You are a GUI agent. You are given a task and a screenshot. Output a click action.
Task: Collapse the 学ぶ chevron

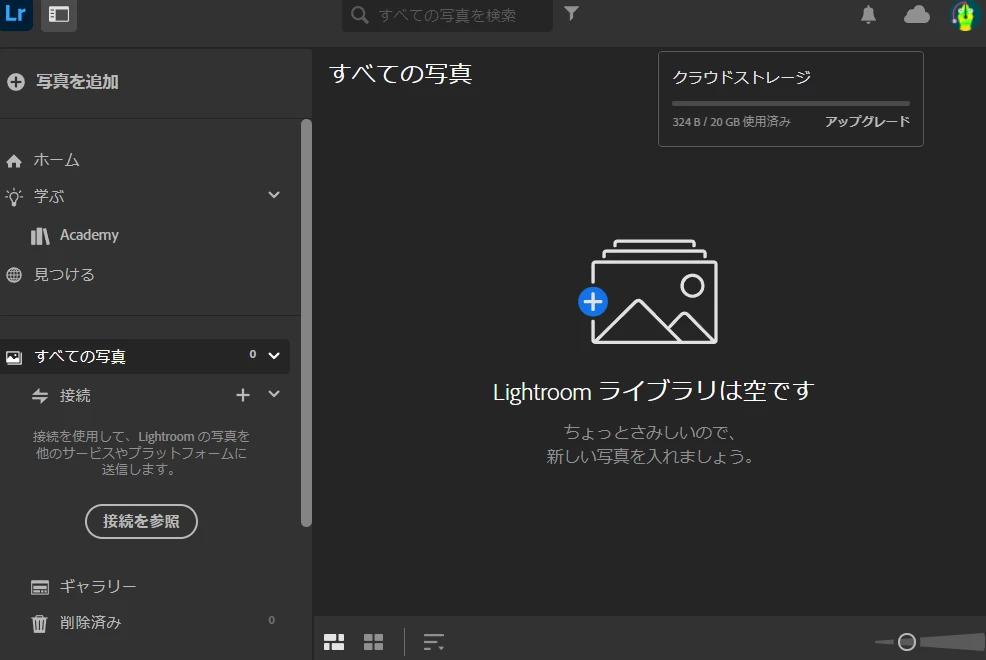[274, 195]
